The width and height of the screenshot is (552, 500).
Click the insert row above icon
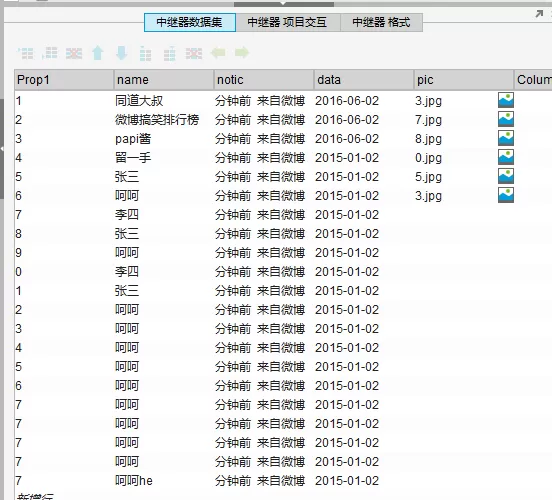[x=25, y=53]
